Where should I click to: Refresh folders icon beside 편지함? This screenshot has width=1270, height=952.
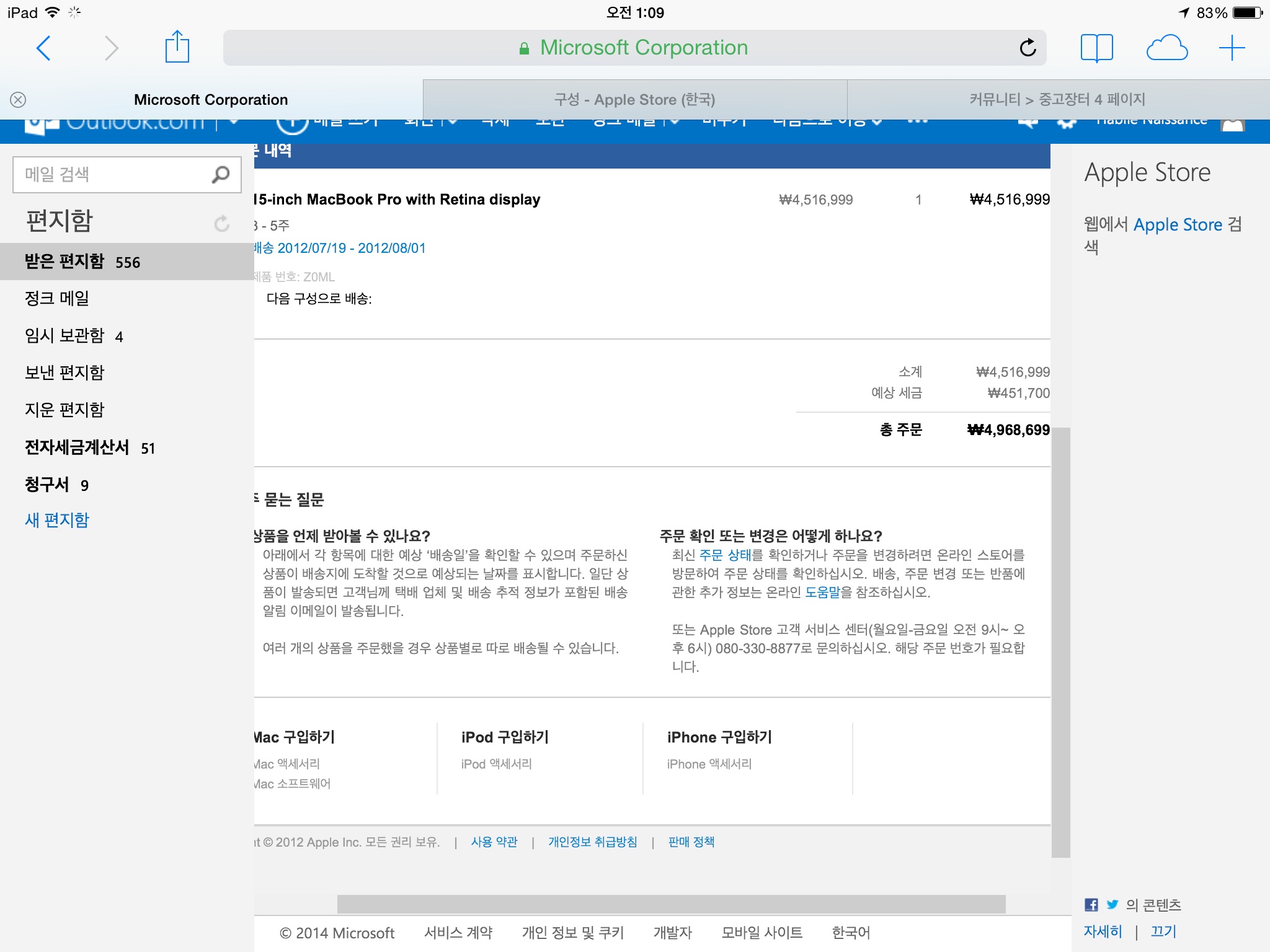pyautogui.click(x=221, y=223)
